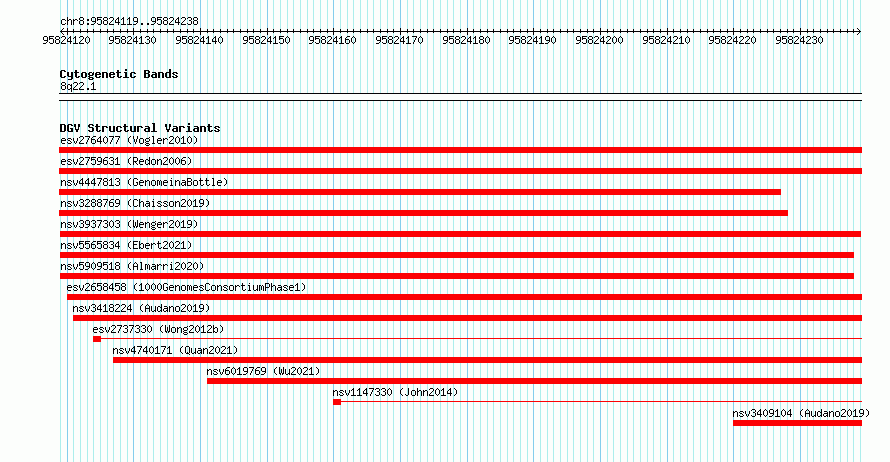This screenshot has width=890, height=462.
Task: Click ruler position 95824140
Action: coord(199,40)
